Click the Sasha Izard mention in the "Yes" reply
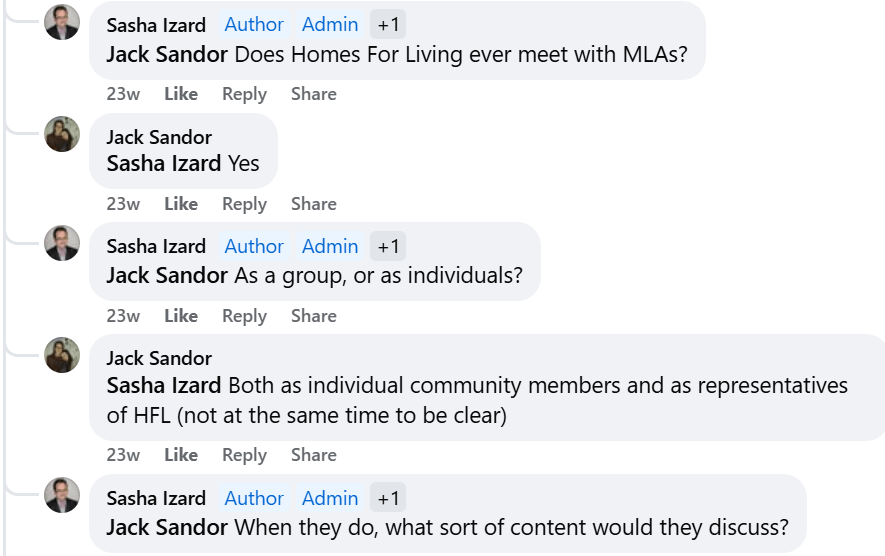885x556 pixels. tap(164, 164)
